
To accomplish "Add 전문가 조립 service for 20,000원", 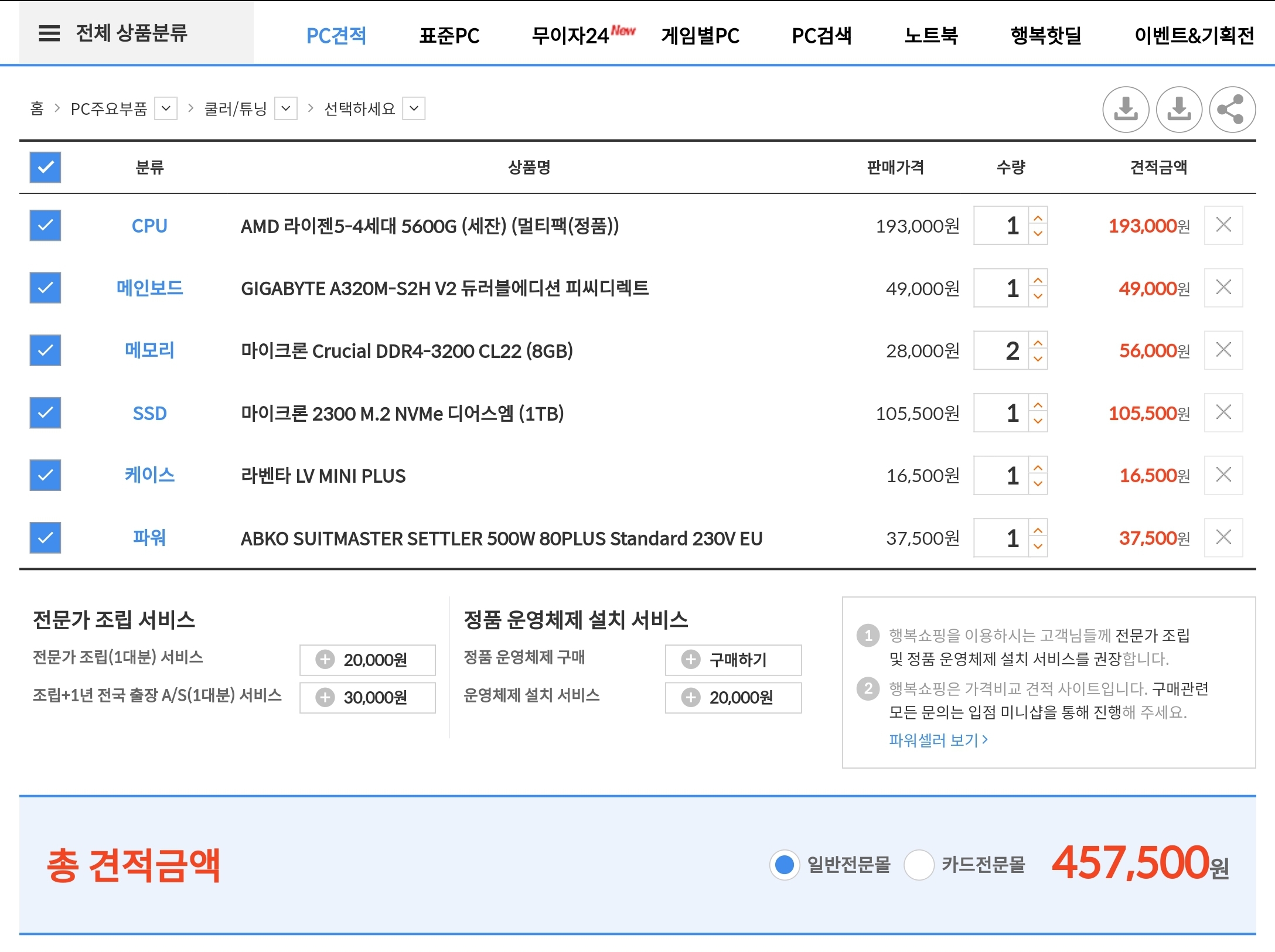I will click(367, 660).
